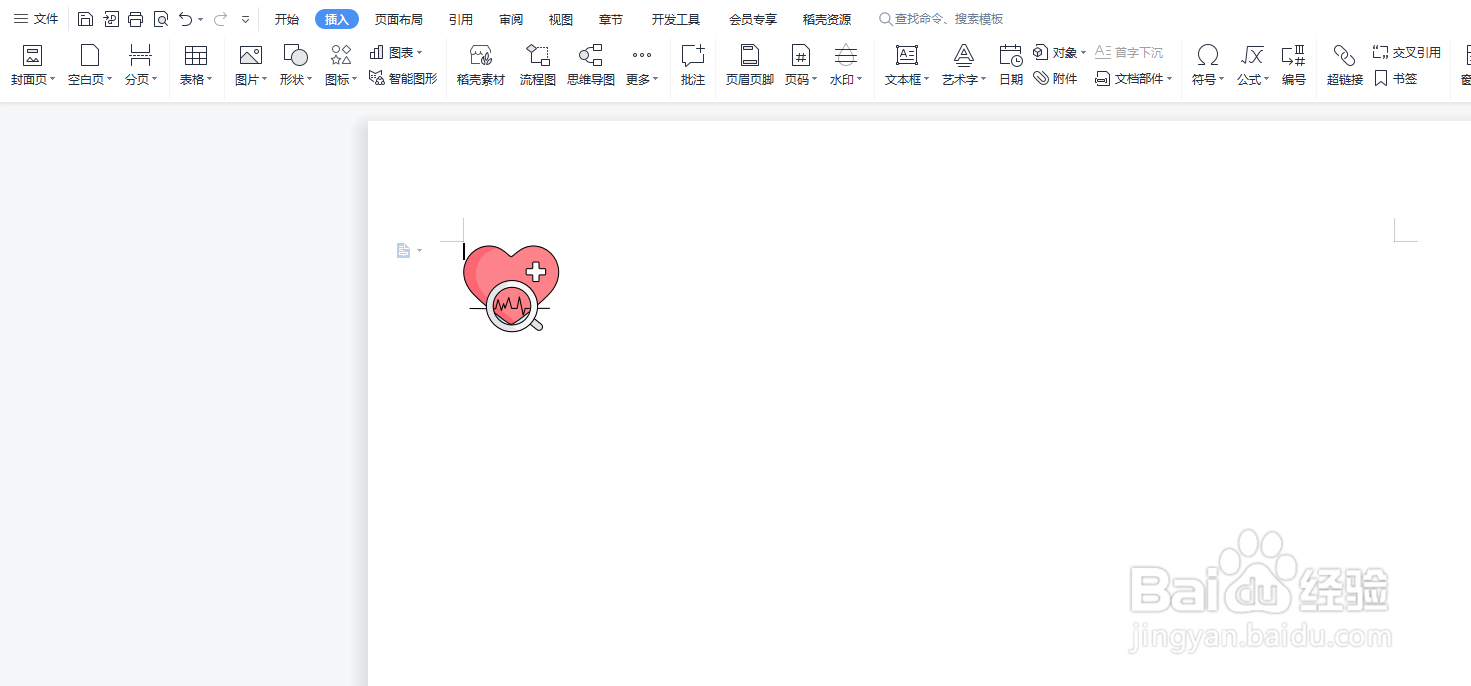Image resolution: width=1471 pixels, height=686 pixels.
Task: Open the 分页 page break dropdown
Action: [141, 66]
